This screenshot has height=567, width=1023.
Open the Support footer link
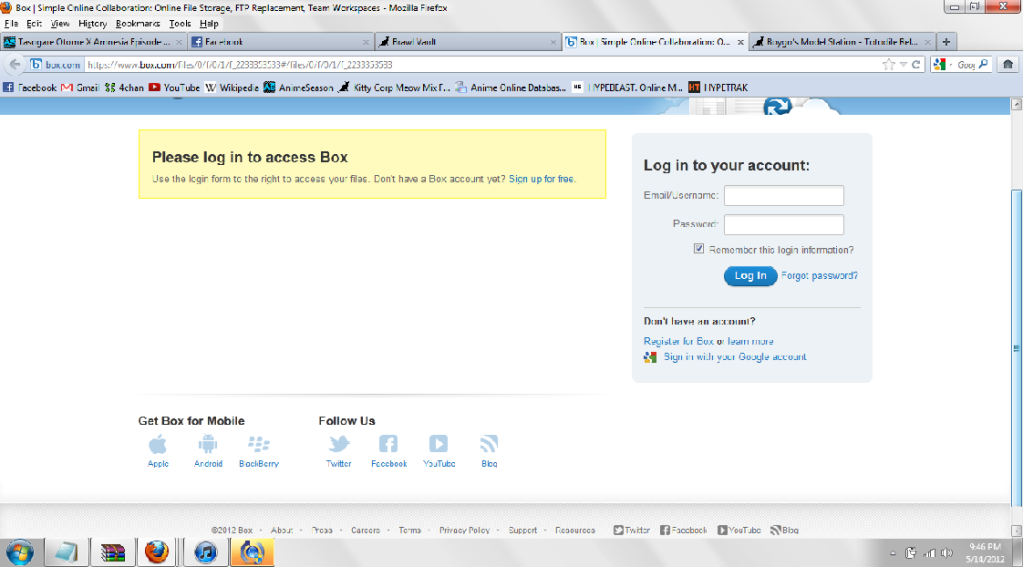pos(523,530)
